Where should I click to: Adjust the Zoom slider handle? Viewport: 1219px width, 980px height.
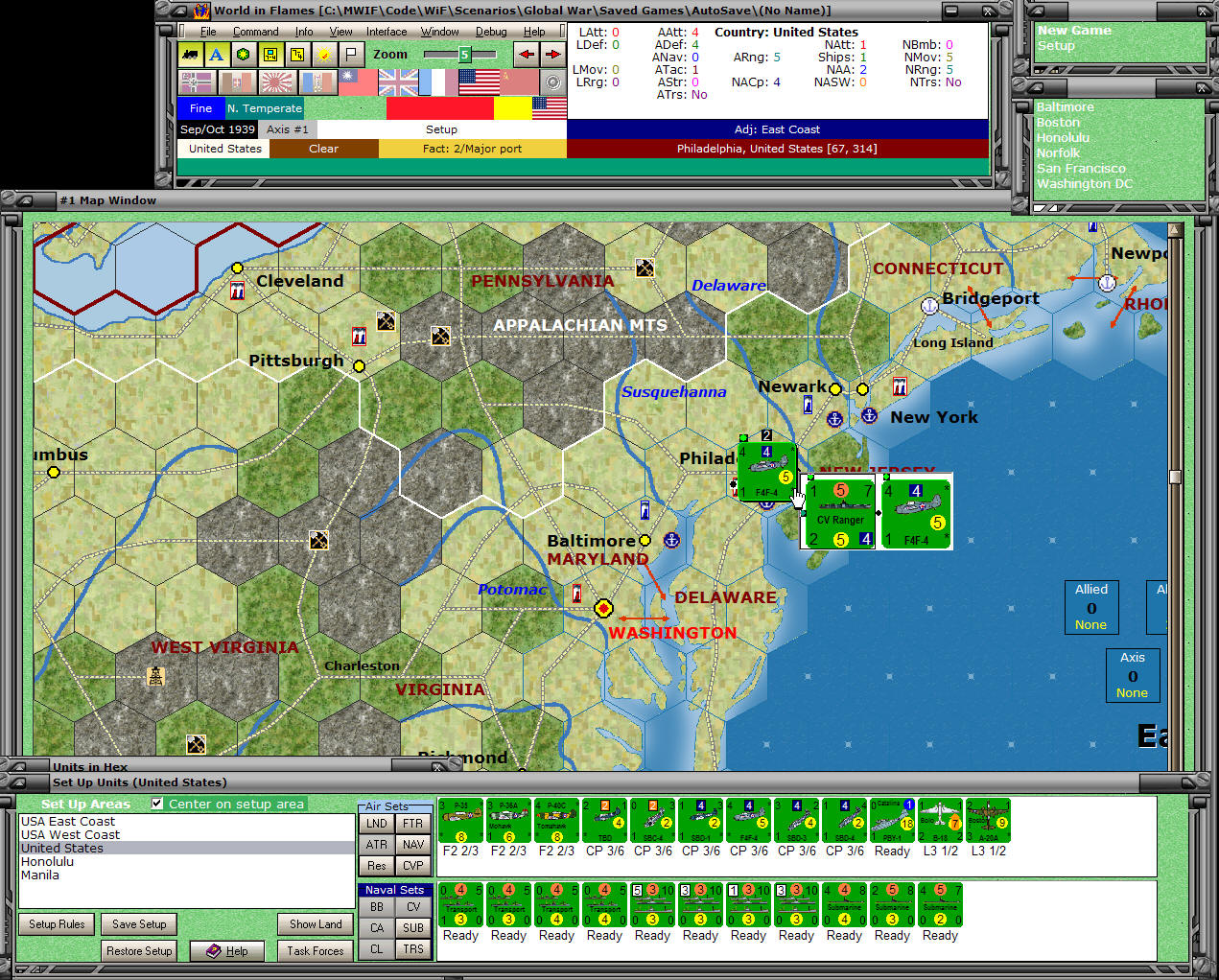(x=464, y=55)
